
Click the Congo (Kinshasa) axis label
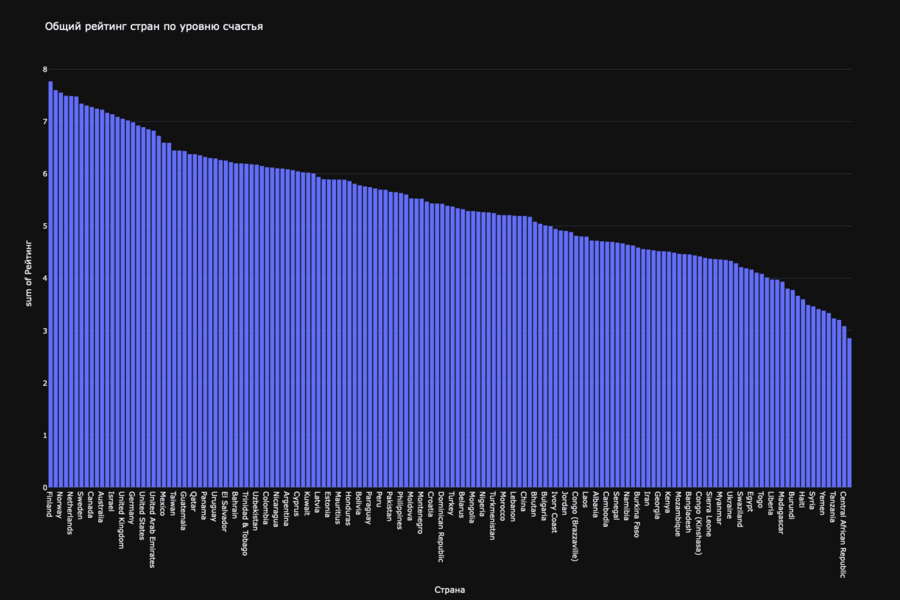coord(699,523)
